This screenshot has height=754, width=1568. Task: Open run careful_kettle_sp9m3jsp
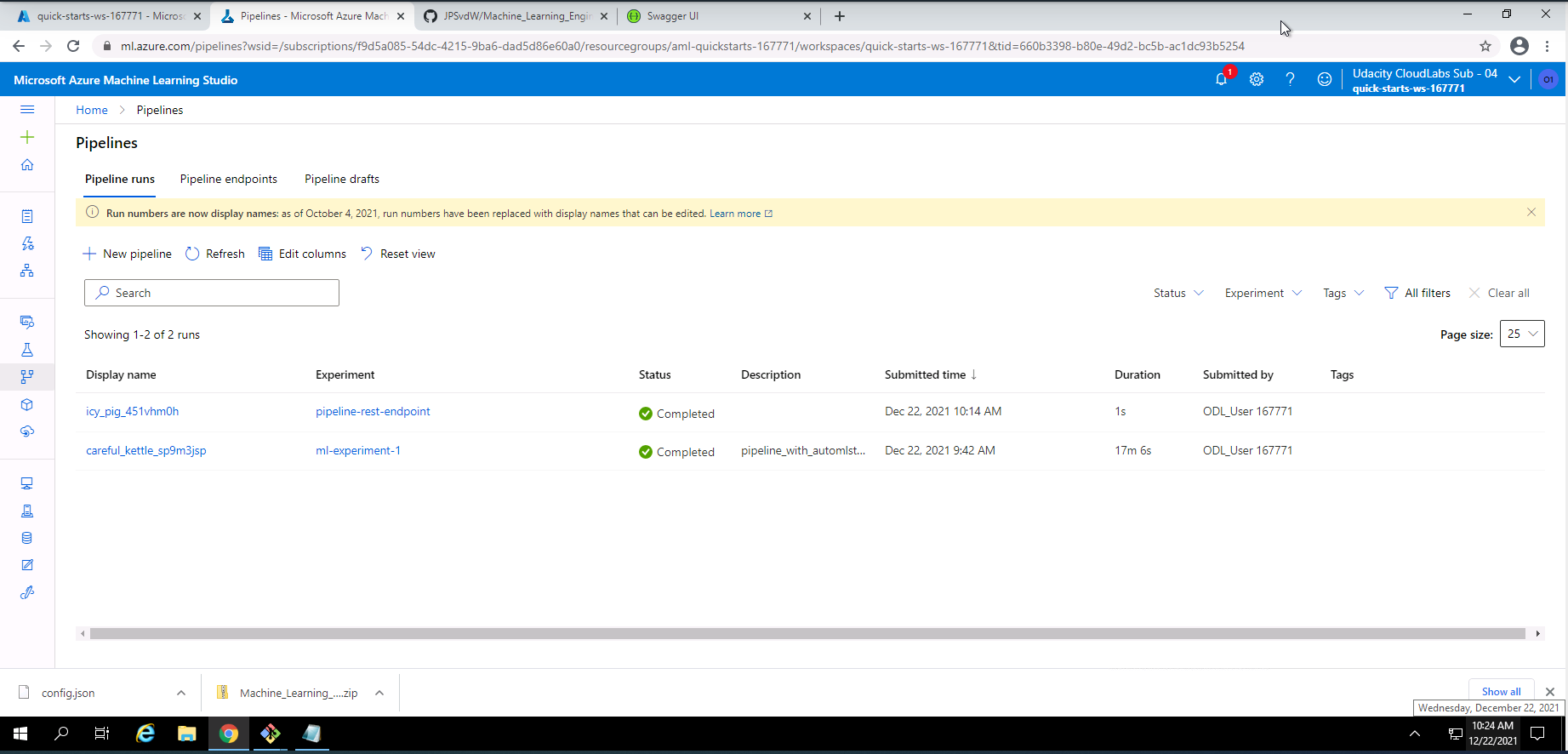[145, 450]
